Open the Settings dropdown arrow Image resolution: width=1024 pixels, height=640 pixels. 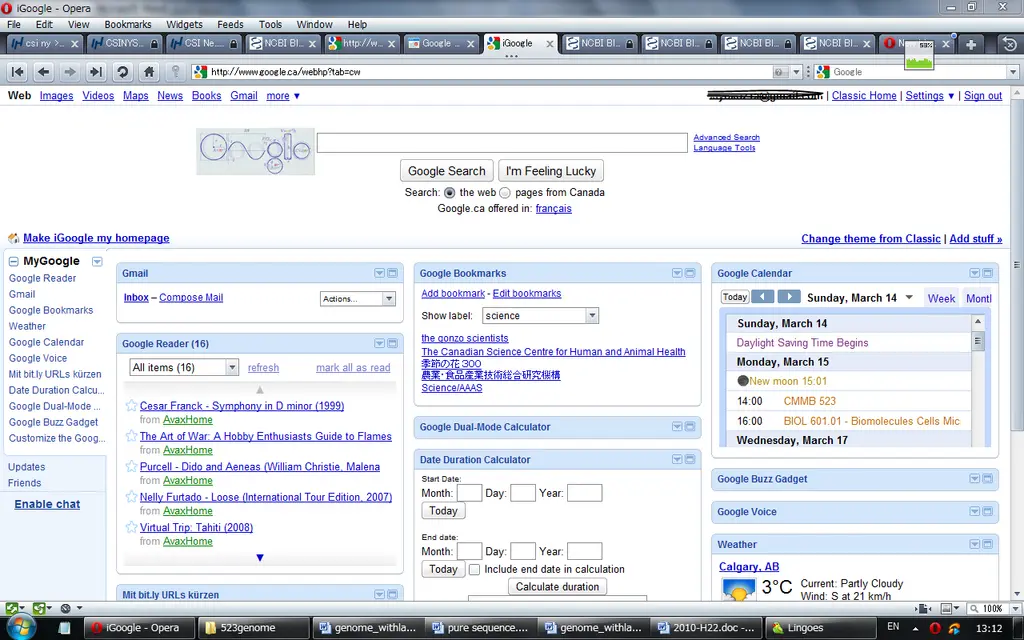(x=951, y=96)
